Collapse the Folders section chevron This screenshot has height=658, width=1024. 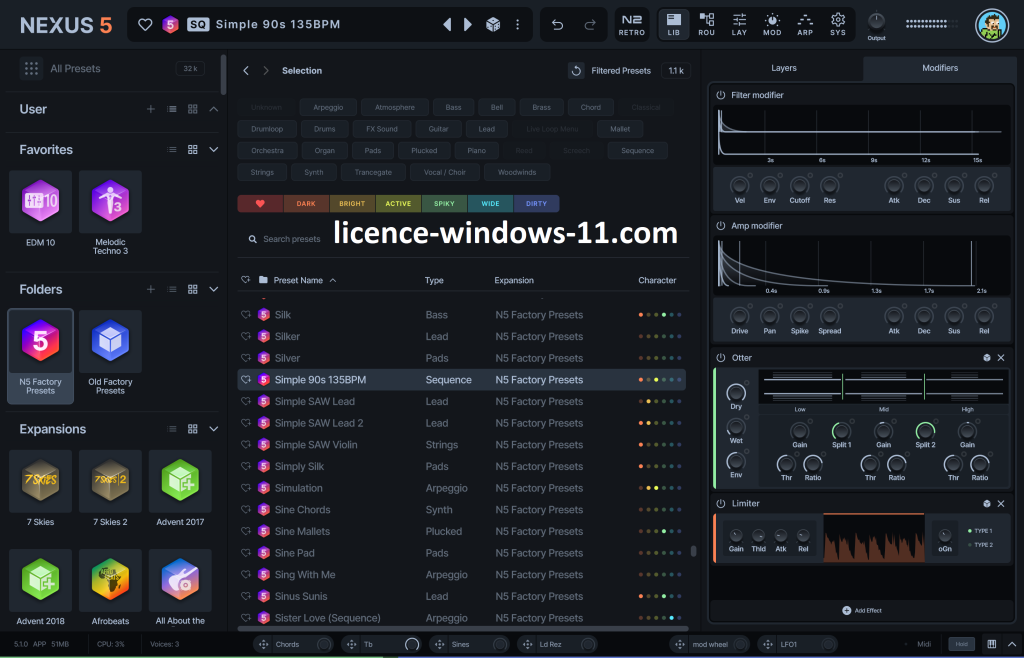point(214,289)
